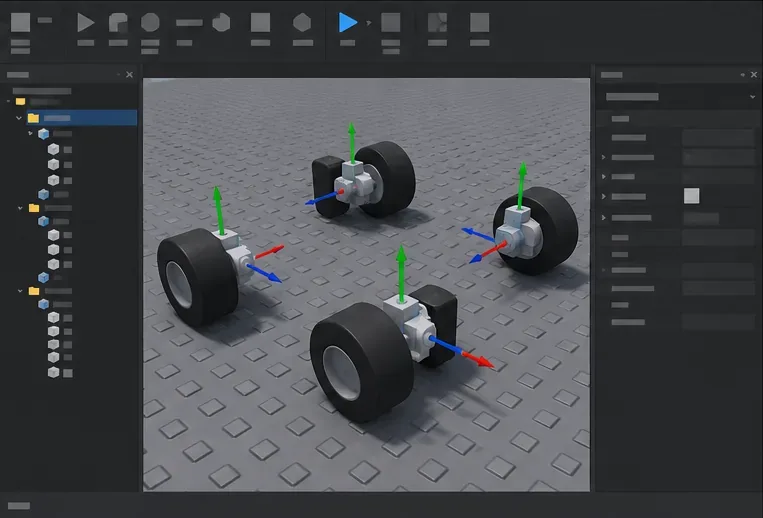Viewport: 763px width, 518px height.
Task: Open the dropdown chevron atop the Properties panel
Action: 752,97
